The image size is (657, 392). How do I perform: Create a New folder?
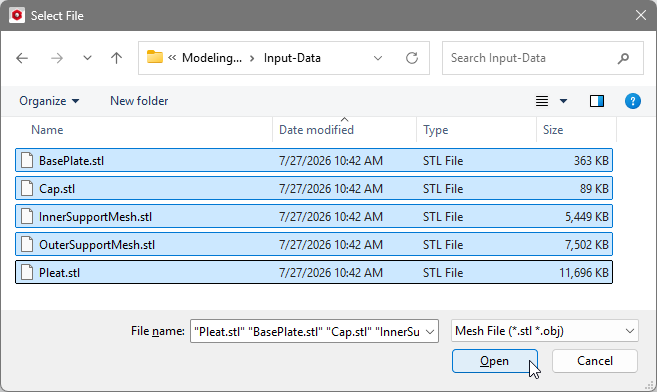(139, 101)
